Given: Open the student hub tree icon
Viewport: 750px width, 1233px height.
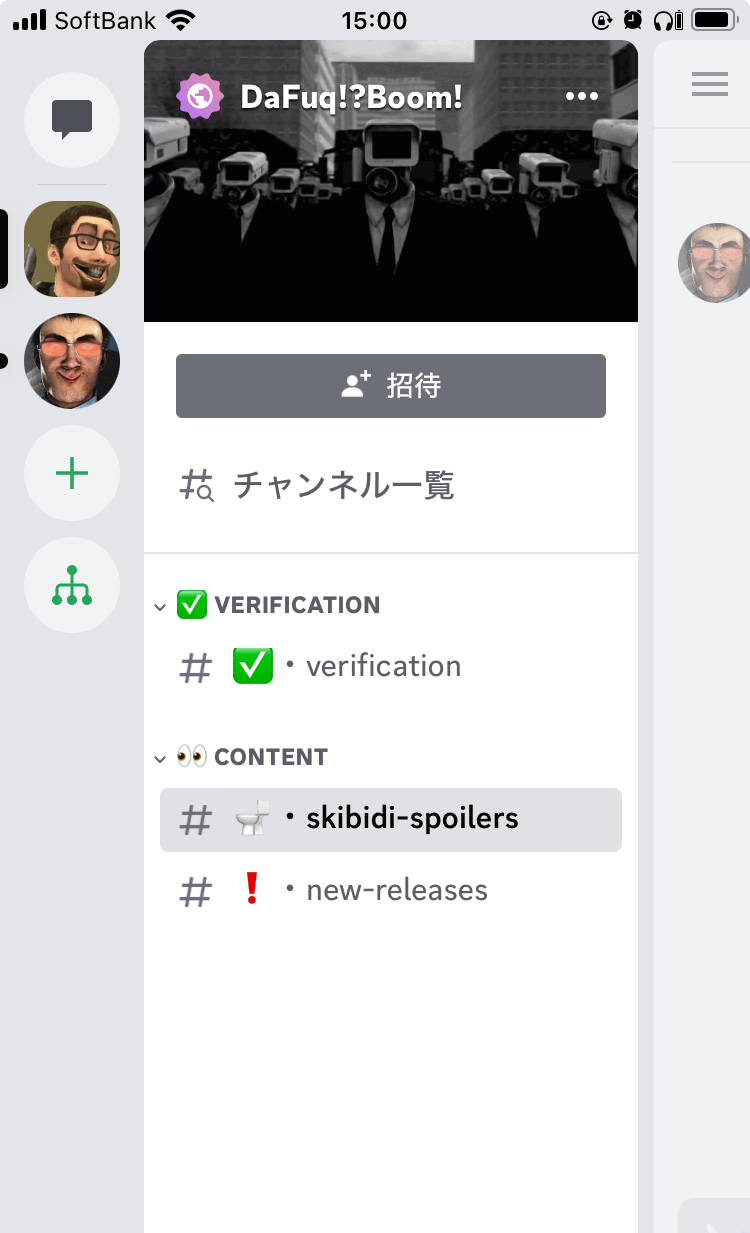Looking at the screenshot, I should click(x=72, y=585).
